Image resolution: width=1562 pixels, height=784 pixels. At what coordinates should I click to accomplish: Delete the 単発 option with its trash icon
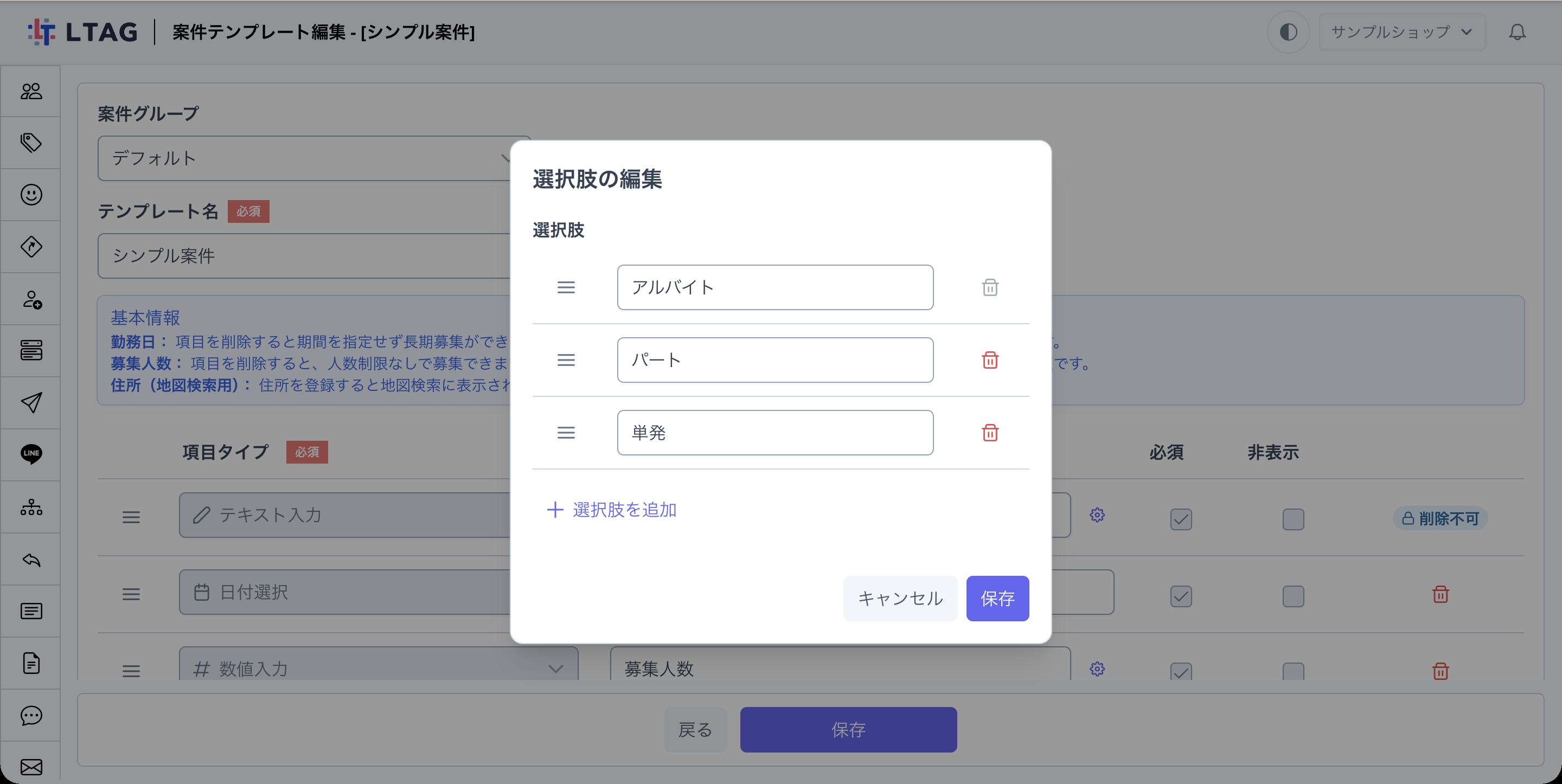[x=990, y=433]
